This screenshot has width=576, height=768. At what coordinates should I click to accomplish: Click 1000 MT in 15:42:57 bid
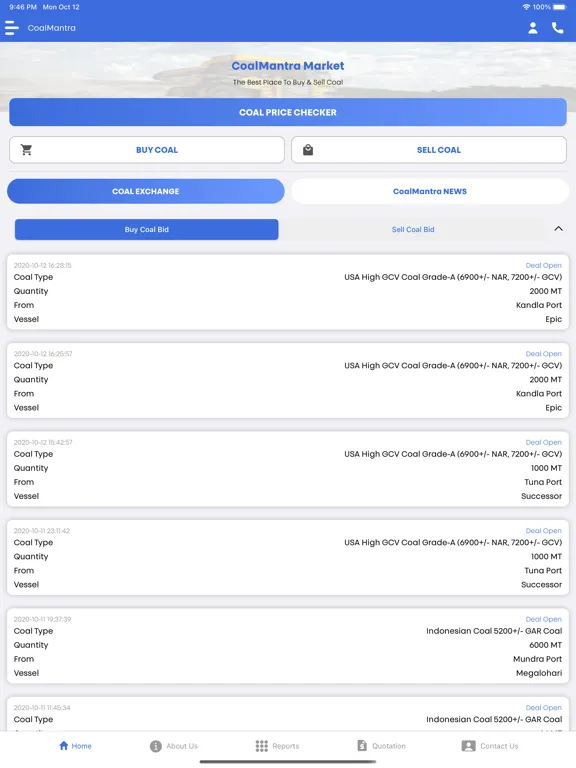(546, 468)
